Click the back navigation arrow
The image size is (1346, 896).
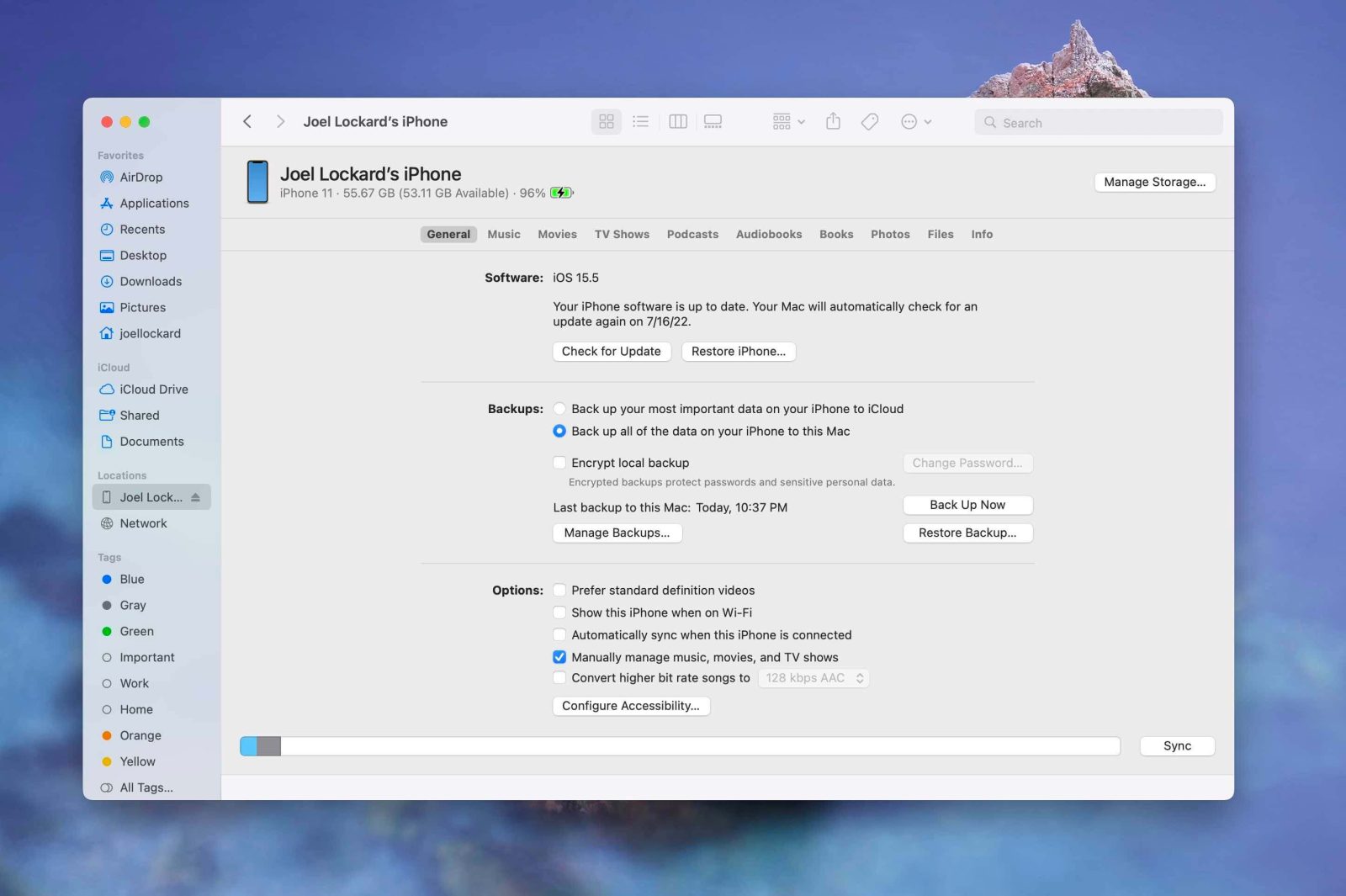pos(247,121)
